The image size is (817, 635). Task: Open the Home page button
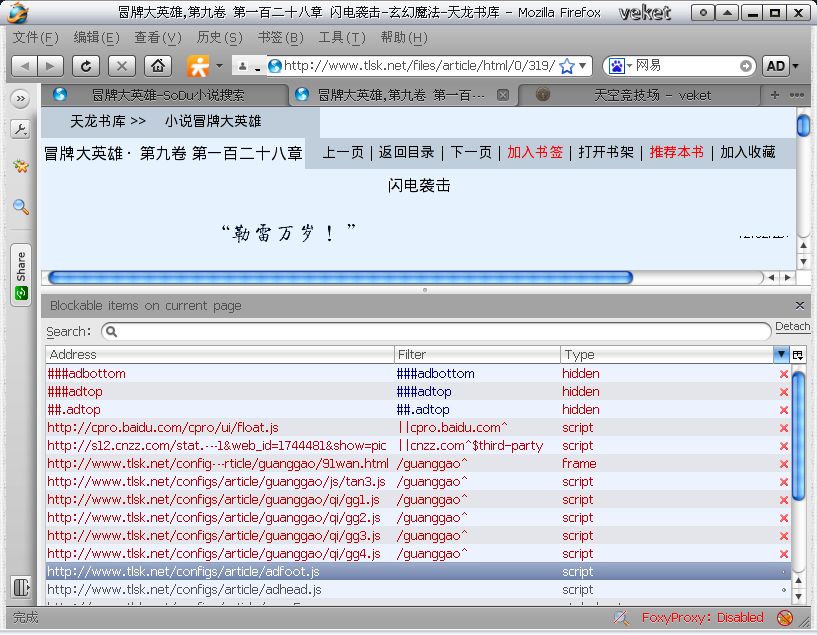[158, 66]
